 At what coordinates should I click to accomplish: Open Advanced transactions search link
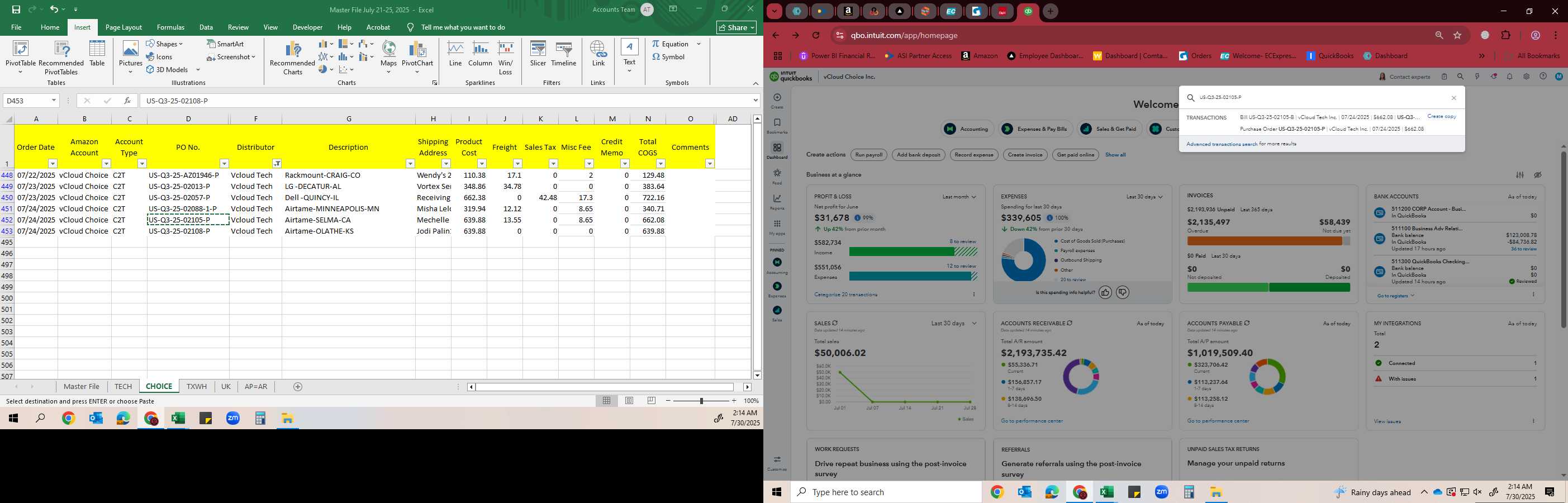[x=1222, y=144]
